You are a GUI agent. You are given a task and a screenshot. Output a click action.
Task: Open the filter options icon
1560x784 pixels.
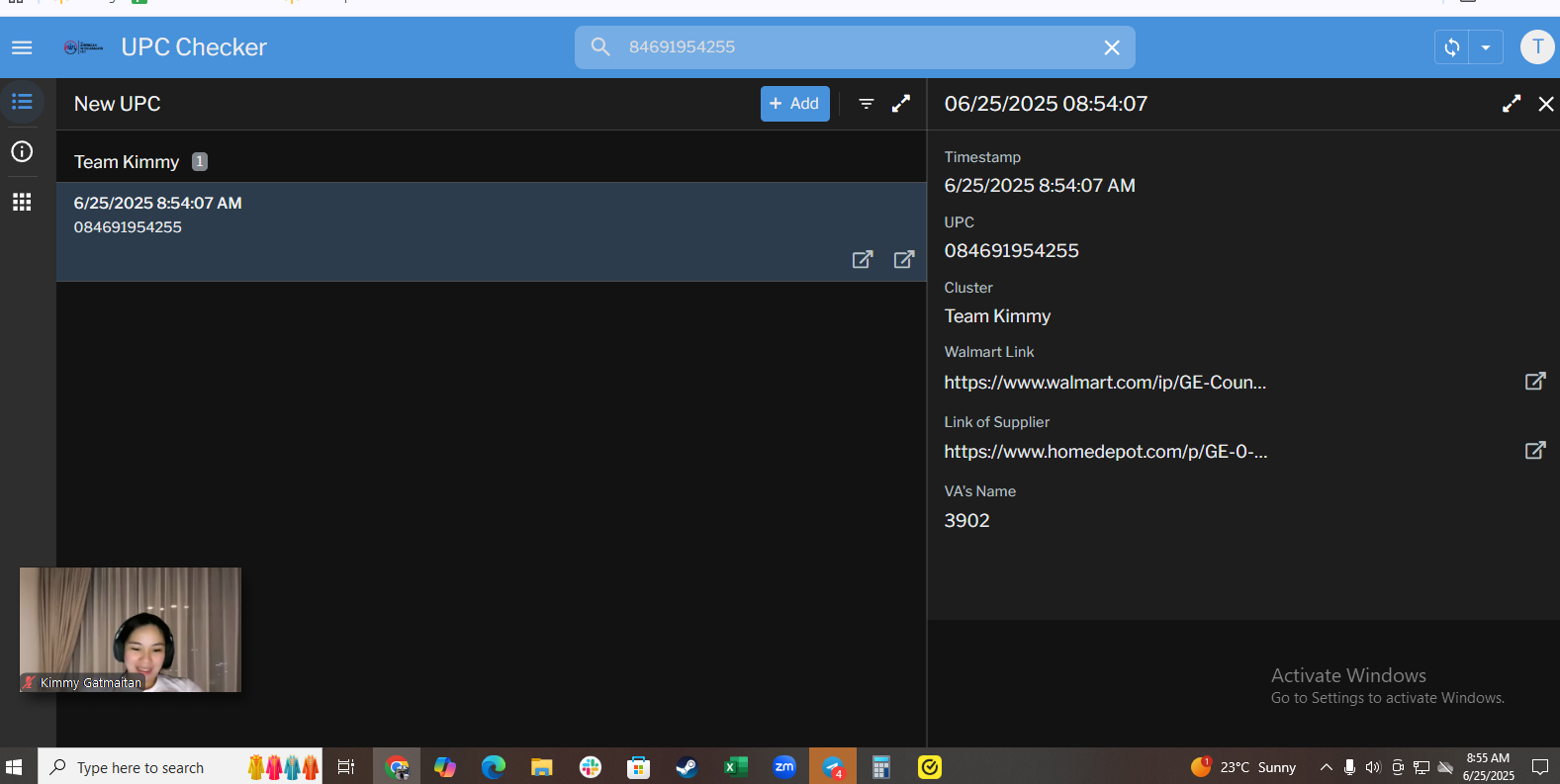point(866,104)
